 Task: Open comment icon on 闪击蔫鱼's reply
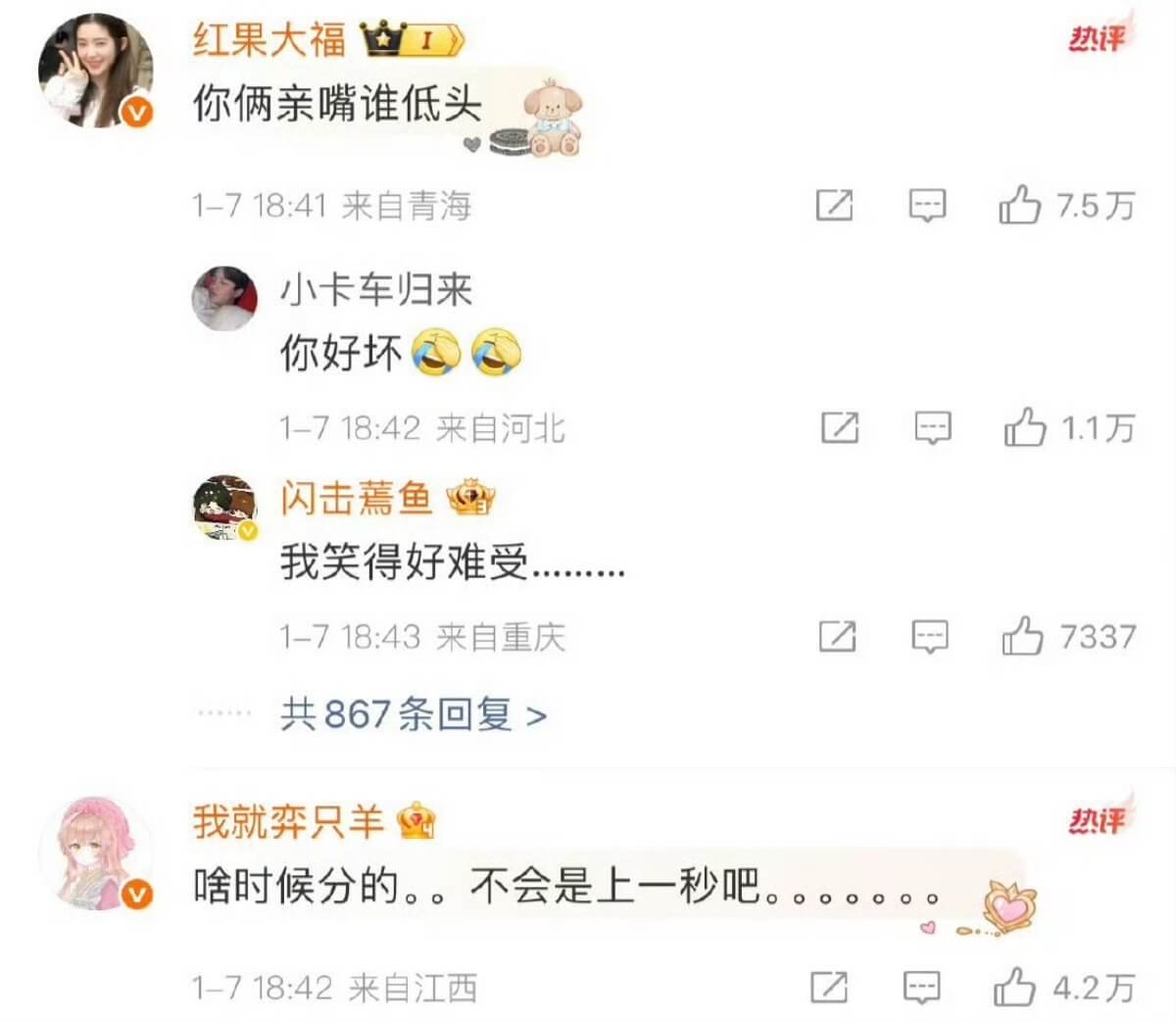[x=929, y=637]
